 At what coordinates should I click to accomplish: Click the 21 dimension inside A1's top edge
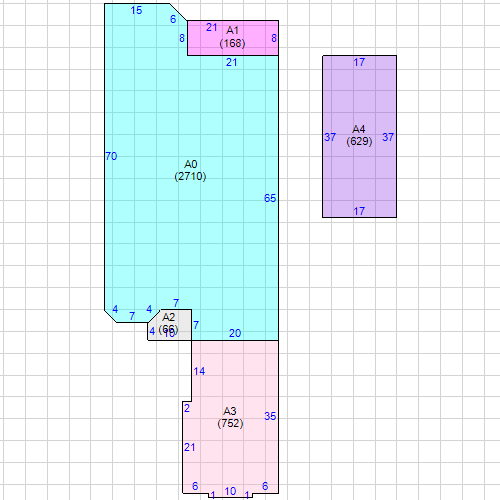point(212,27)
